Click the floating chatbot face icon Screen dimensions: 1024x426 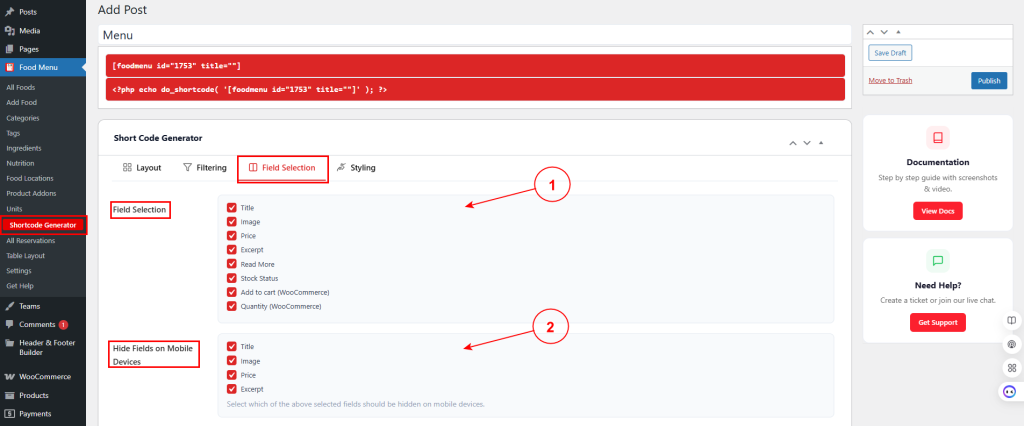[x=1010, y=391]
